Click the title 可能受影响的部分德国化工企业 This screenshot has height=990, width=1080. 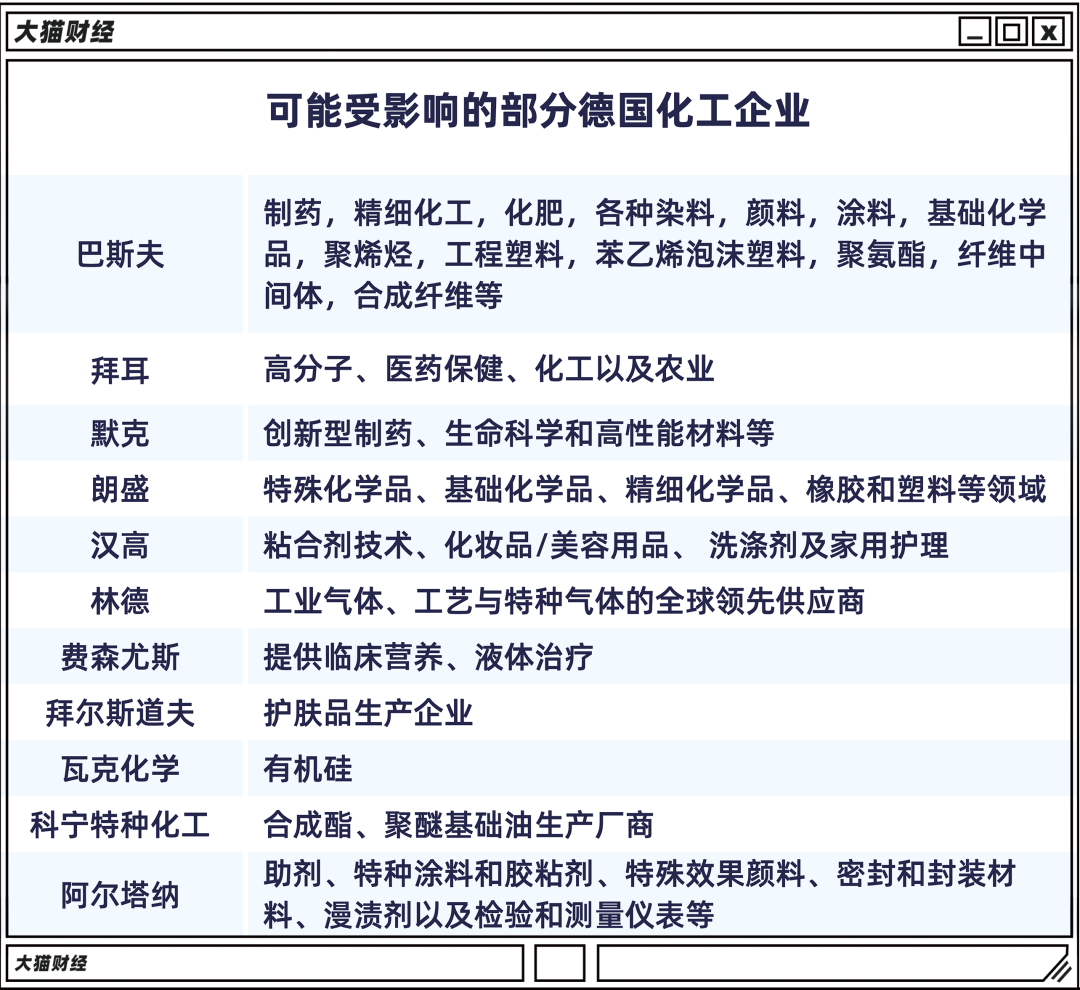[x=539, y=110]
